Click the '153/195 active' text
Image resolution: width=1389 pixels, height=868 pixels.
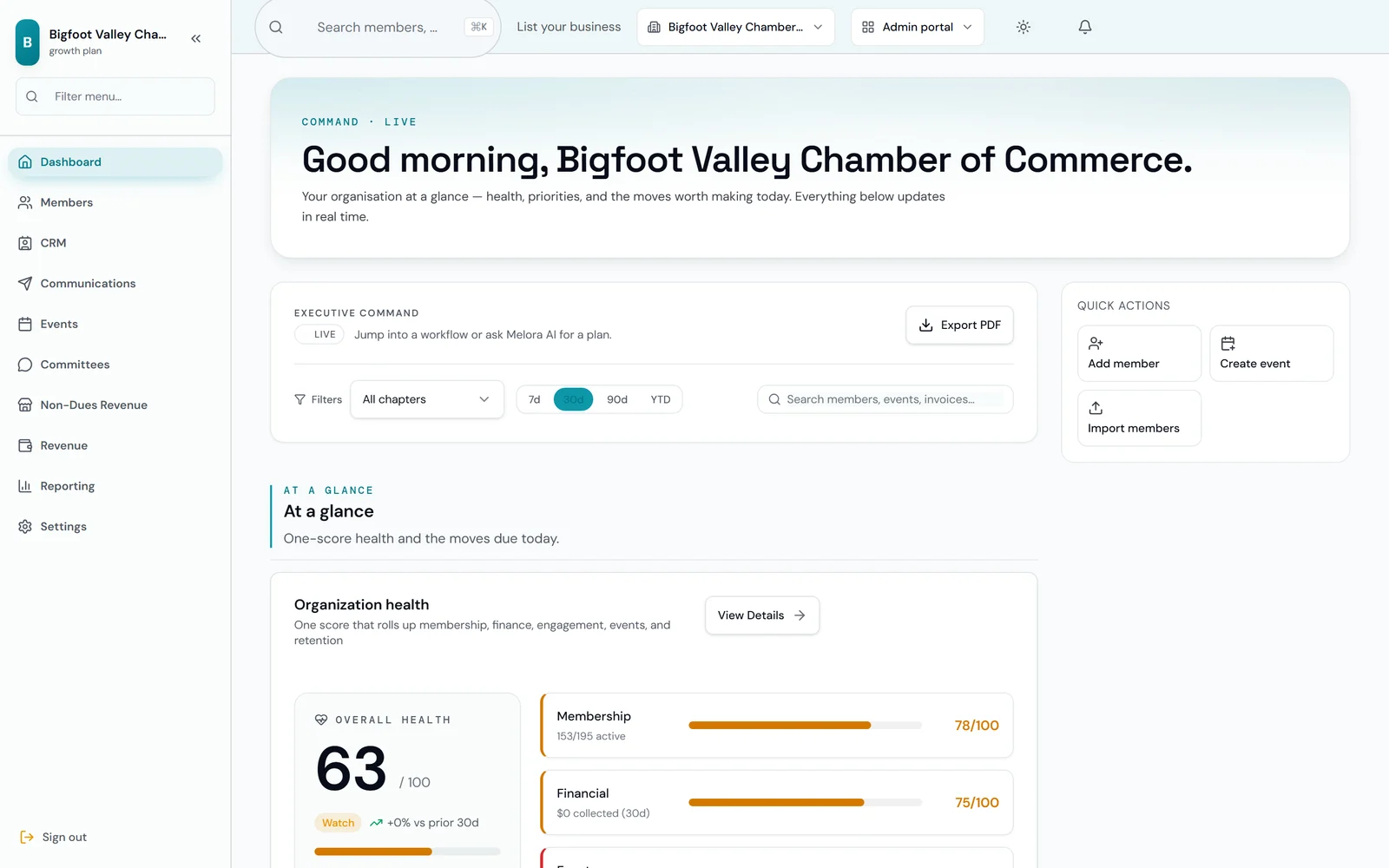[591, 736]
